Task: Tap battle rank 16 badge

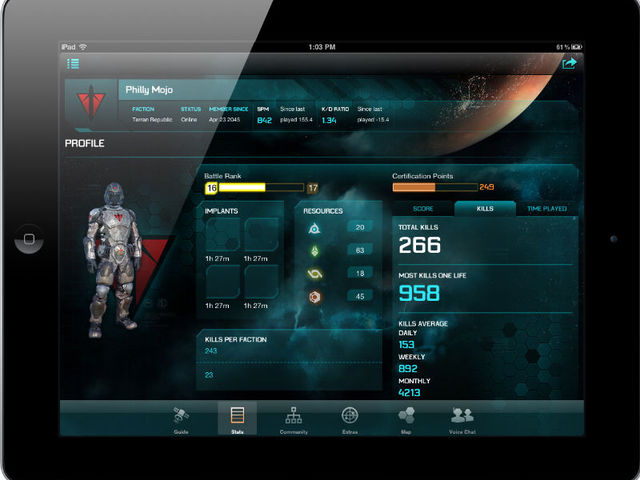Action: [x=211, y=188]
